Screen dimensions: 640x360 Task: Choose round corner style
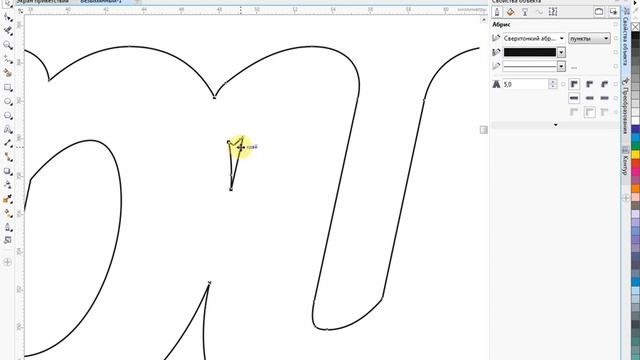(589, 84)
